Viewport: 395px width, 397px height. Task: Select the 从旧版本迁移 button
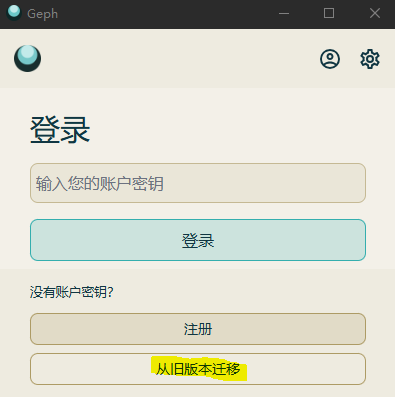198,369
